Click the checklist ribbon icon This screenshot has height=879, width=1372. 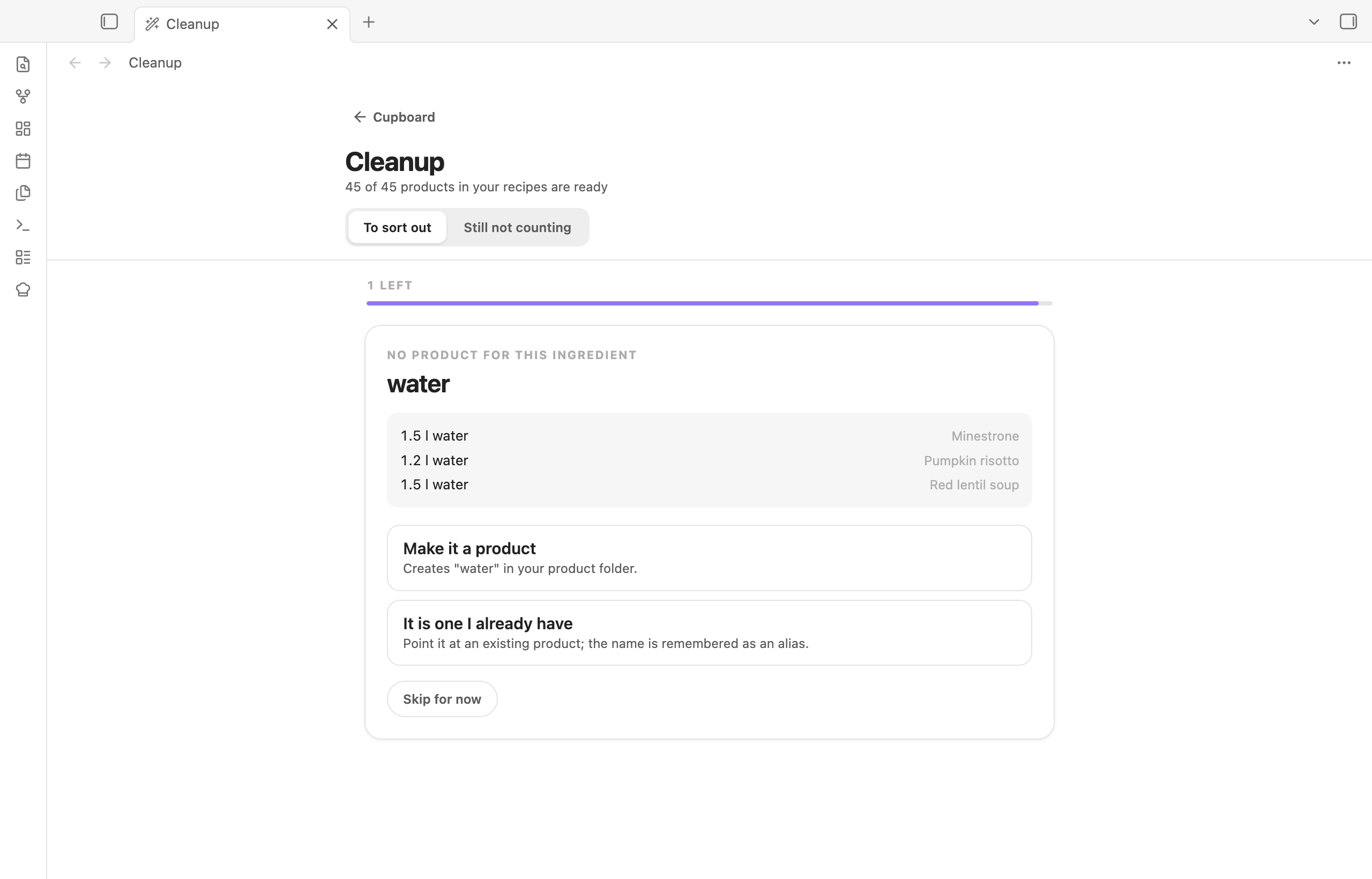pos(23,257)
